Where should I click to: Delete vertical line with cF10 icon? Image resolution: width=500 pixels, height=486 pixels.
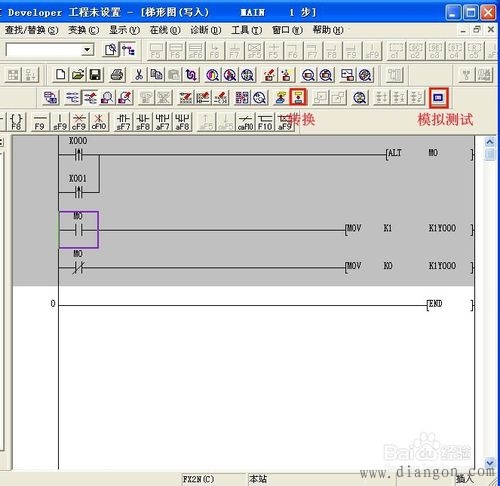99,122
